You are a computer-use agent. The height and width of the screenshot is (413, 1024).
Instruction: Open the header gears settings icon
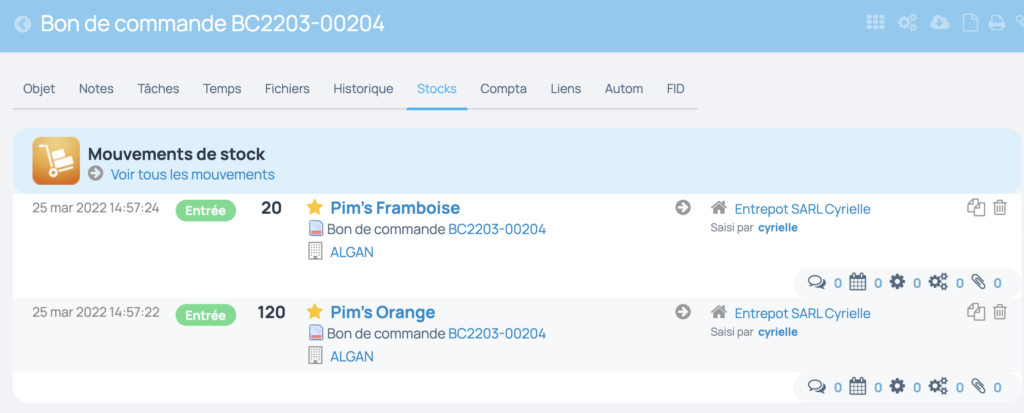(907, 23)
